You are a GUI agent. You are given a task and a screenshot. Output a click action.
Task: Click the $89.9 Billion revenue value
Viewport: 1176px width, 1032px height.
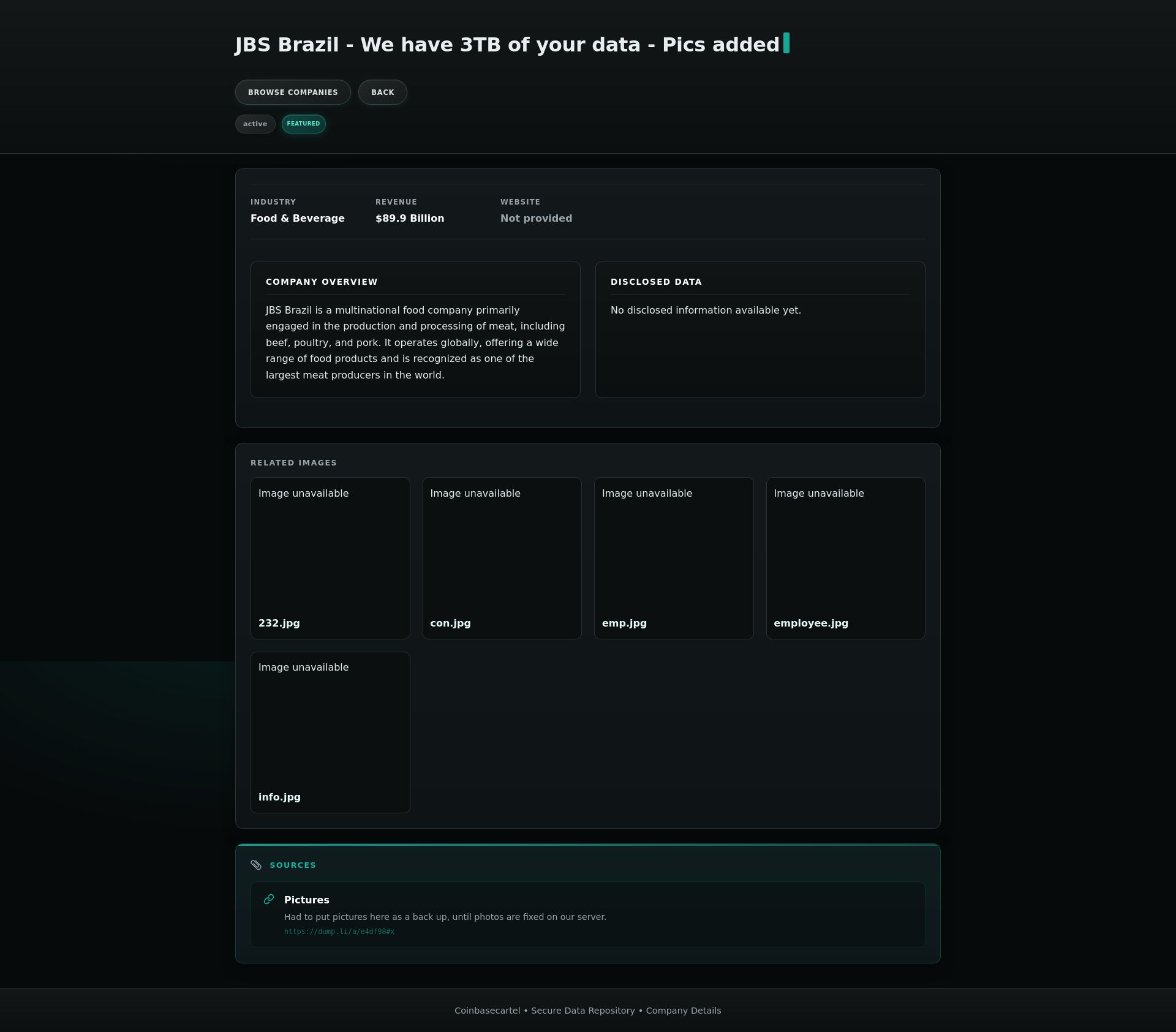pyautogui.click(x=410, y=219)
